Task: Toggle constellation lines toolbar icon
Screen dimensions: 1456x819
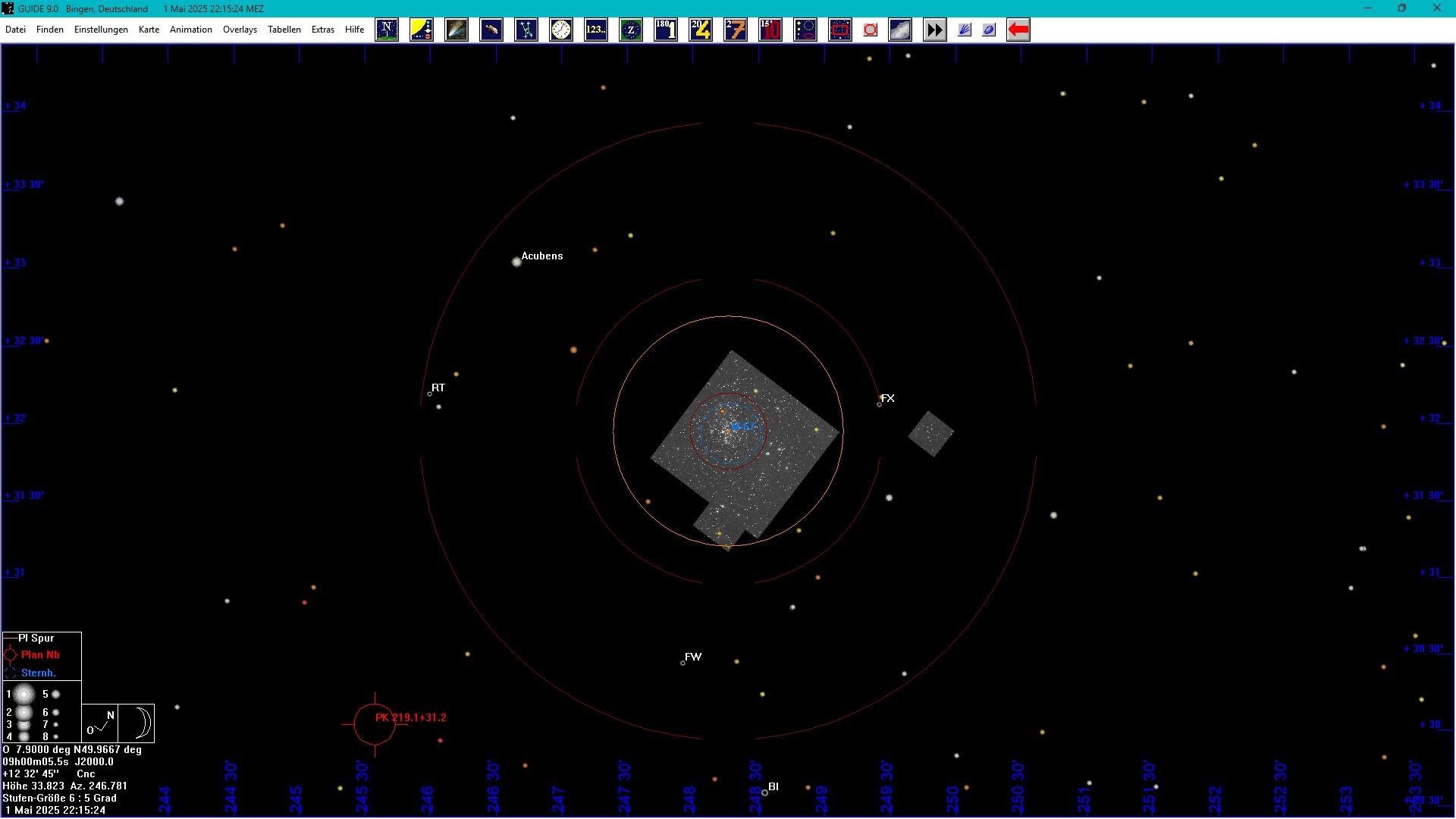Action: point(526,30)
